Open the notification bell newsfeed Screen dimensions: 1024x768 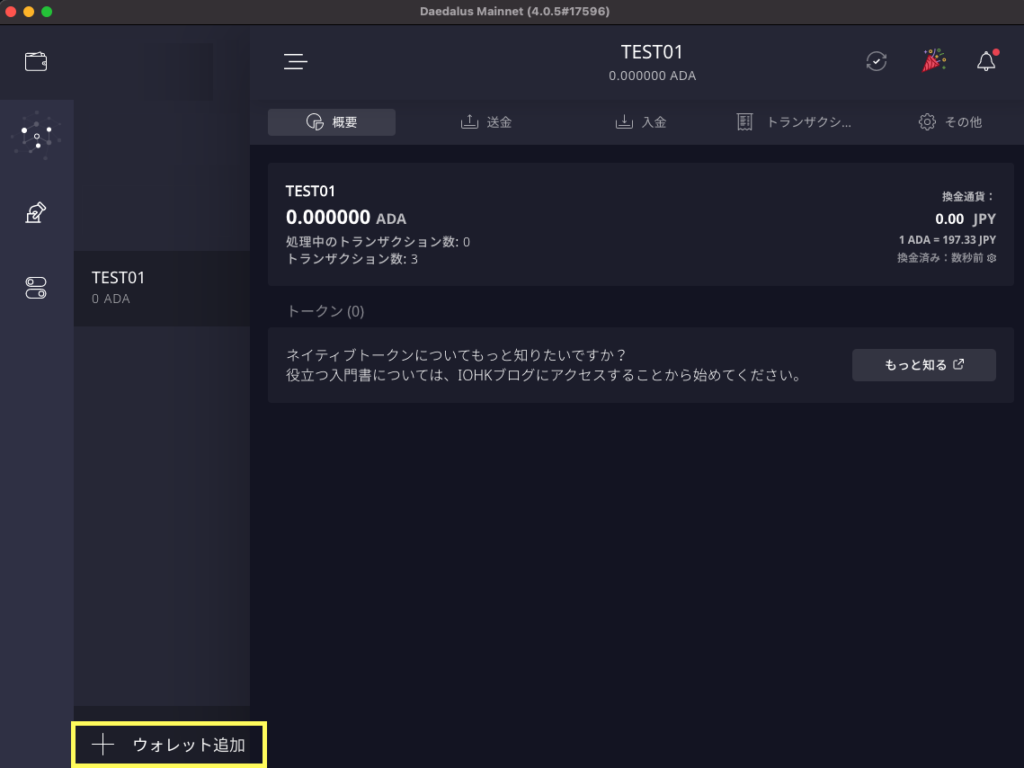(x=987, y=62)
